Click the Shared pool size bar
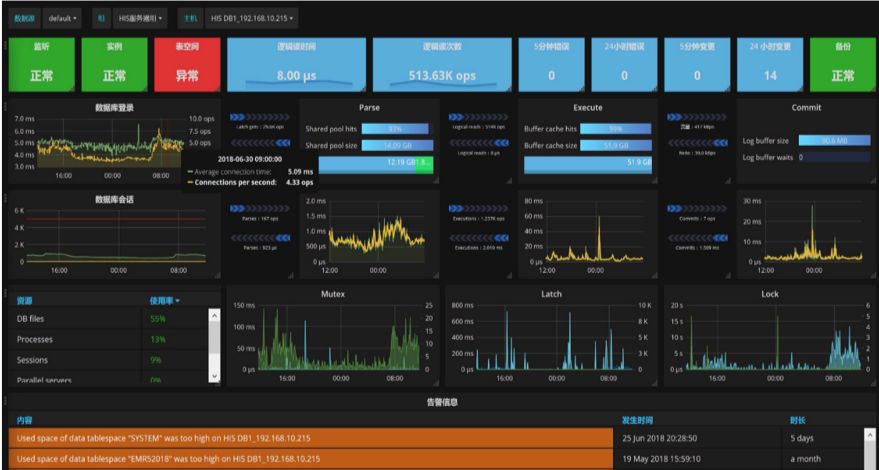Image resolution: width=879 pixels, height=470 pixels. click(x=397, y=146)
